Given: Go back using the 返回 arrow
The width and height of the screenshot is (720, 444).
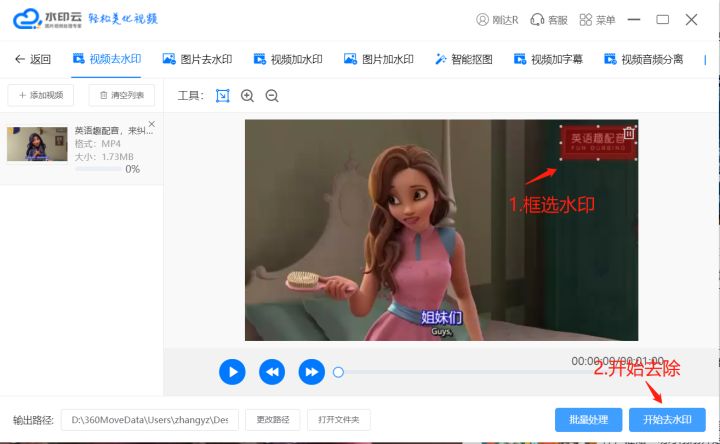Looking at the screenshot, I should [32, 59].
